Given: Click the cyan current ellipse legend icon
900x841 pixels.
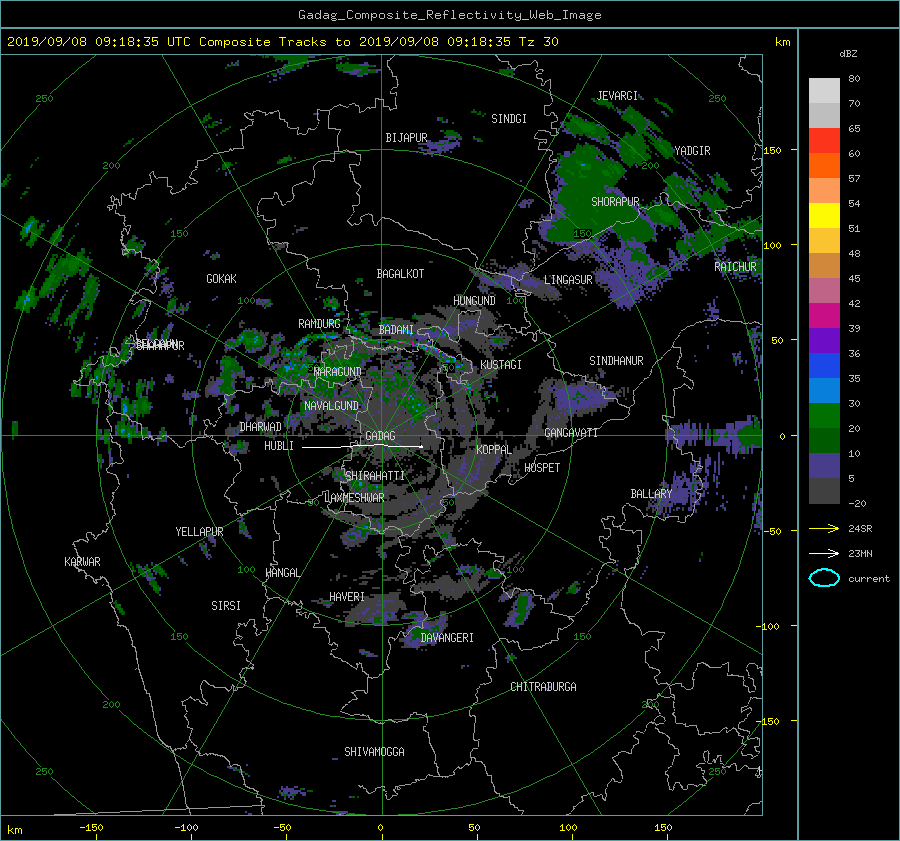Looking at the screenshot, I should click(x=824, y=578).
